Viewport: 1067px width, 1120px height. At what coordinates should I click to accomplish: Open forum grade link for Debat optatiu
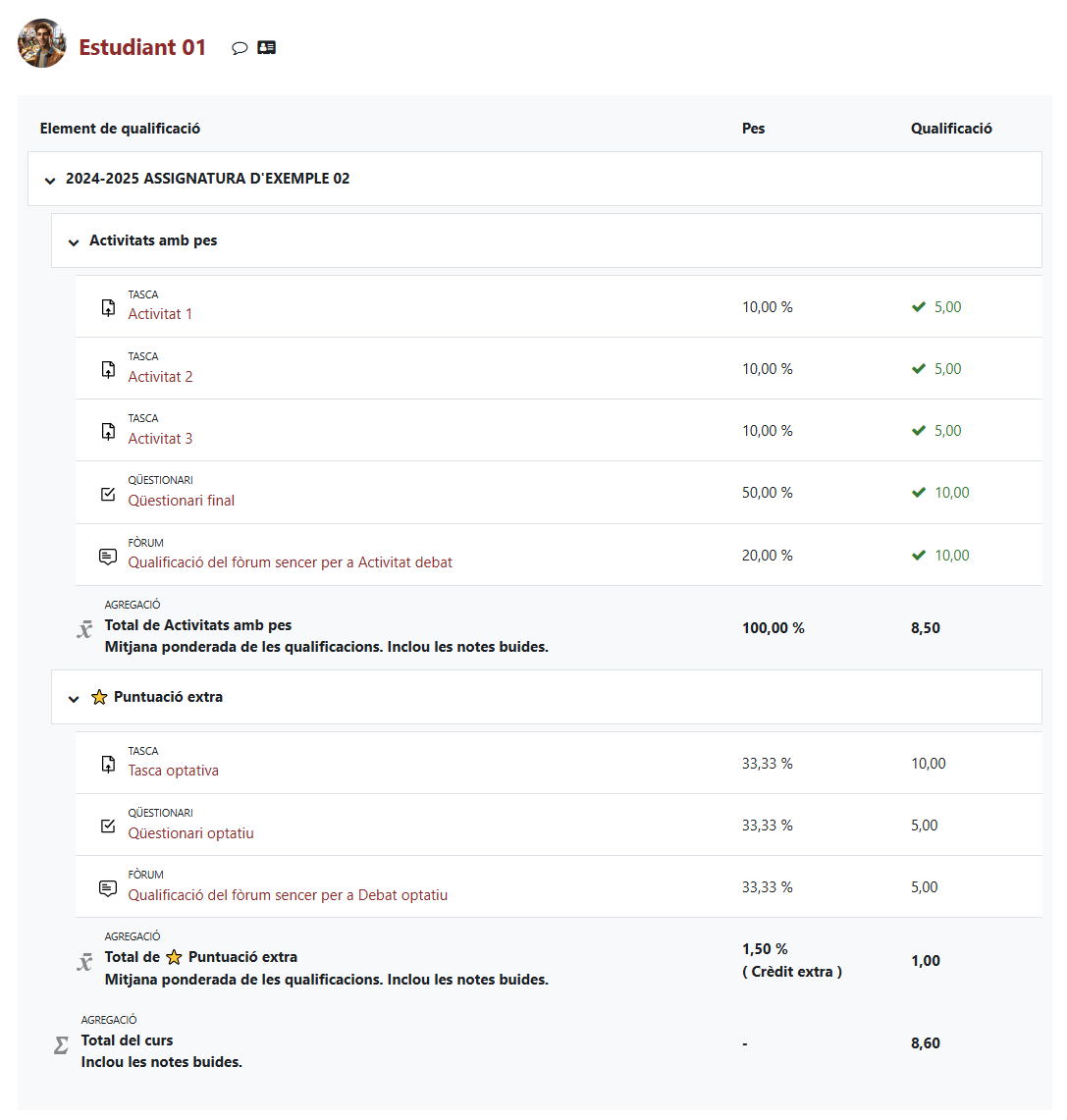click(288, 895)
